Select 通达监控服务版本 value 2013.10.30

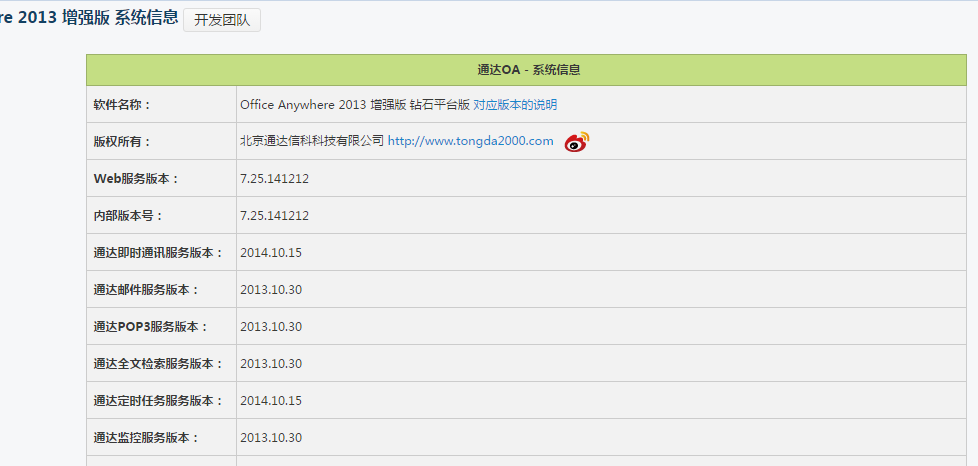point(271,438)
